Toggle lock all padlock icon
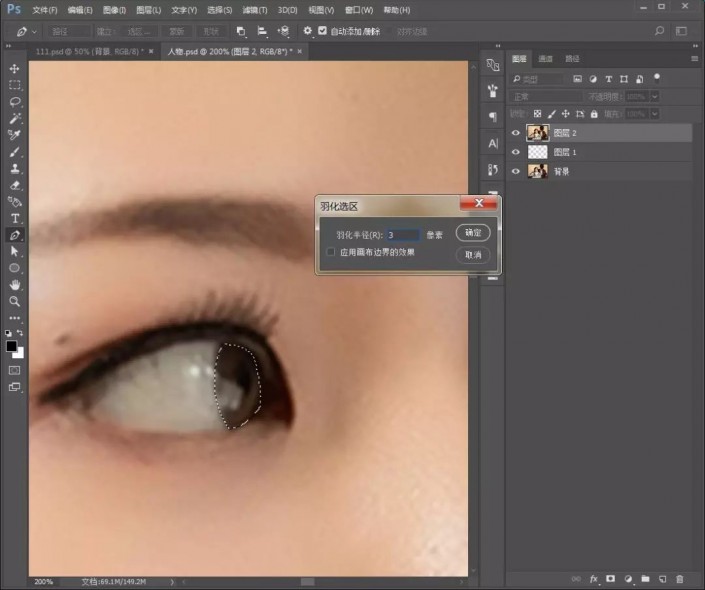Viewport: 705px width, 590px height. point(594,114)
